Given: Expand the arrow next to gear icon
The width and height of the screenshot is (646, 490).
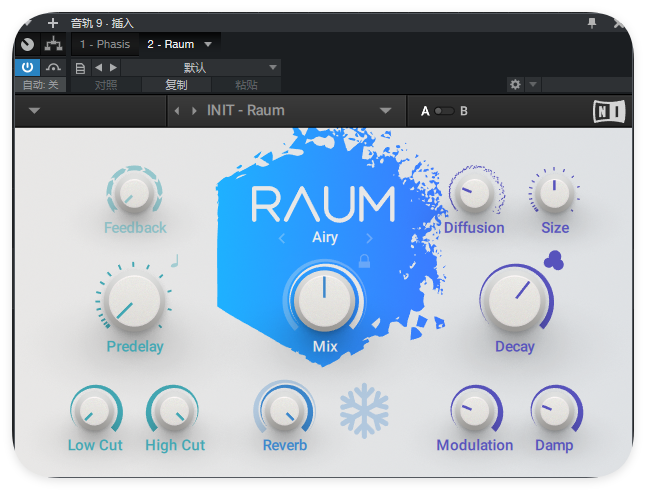Looking at the screenshot, I should 533,84.
